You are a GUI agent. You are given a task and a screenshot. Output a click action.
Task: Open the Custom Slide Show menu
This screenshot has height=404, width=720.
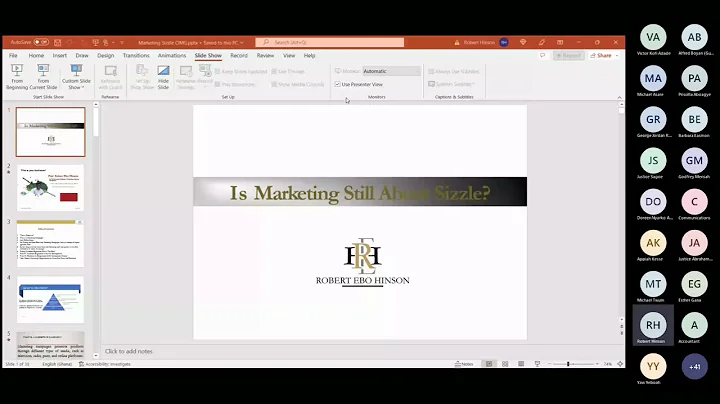tap(76, 77)
